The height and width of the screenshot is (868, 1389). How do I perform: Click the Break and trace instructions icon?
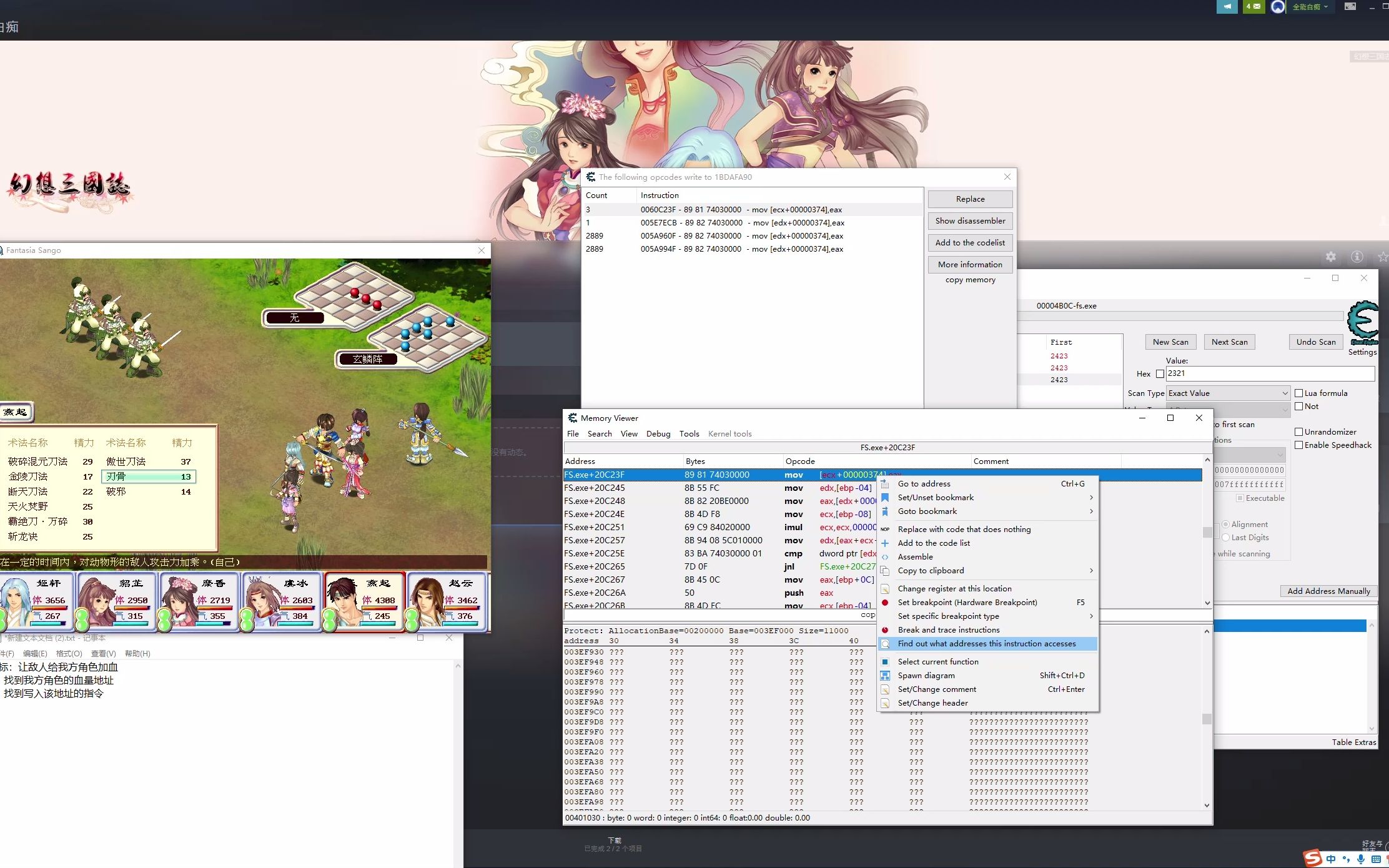tap(885, 630)
